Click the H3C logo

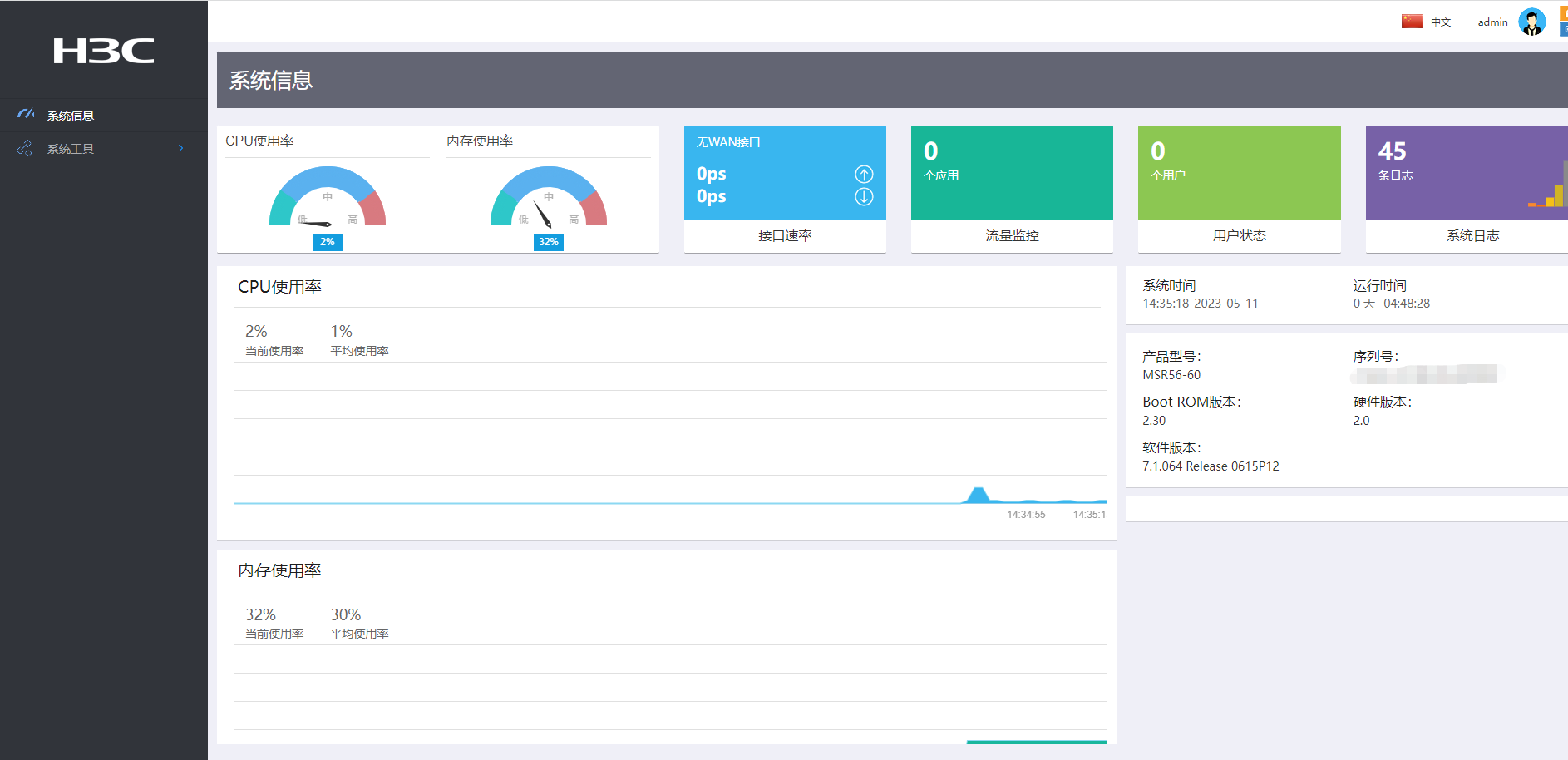click(104, 51)
